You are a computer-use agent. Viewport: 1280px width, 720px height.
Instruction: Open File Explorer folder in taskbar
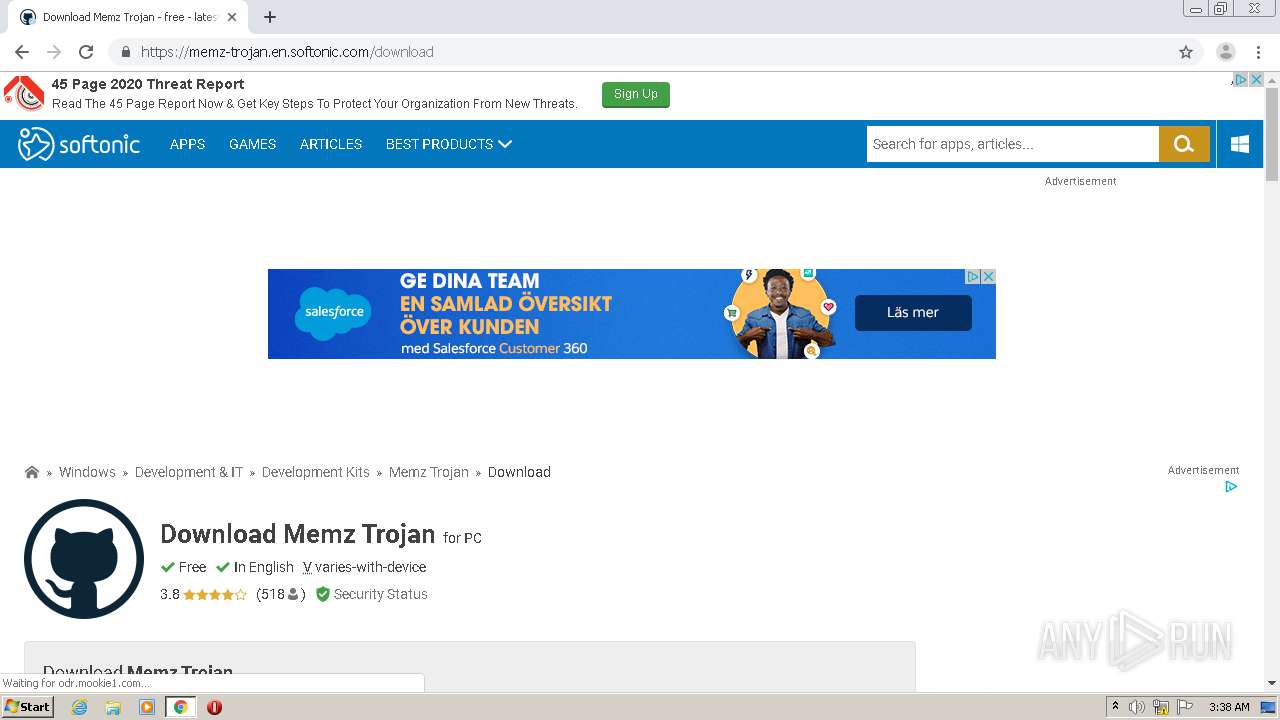[113, 707]
